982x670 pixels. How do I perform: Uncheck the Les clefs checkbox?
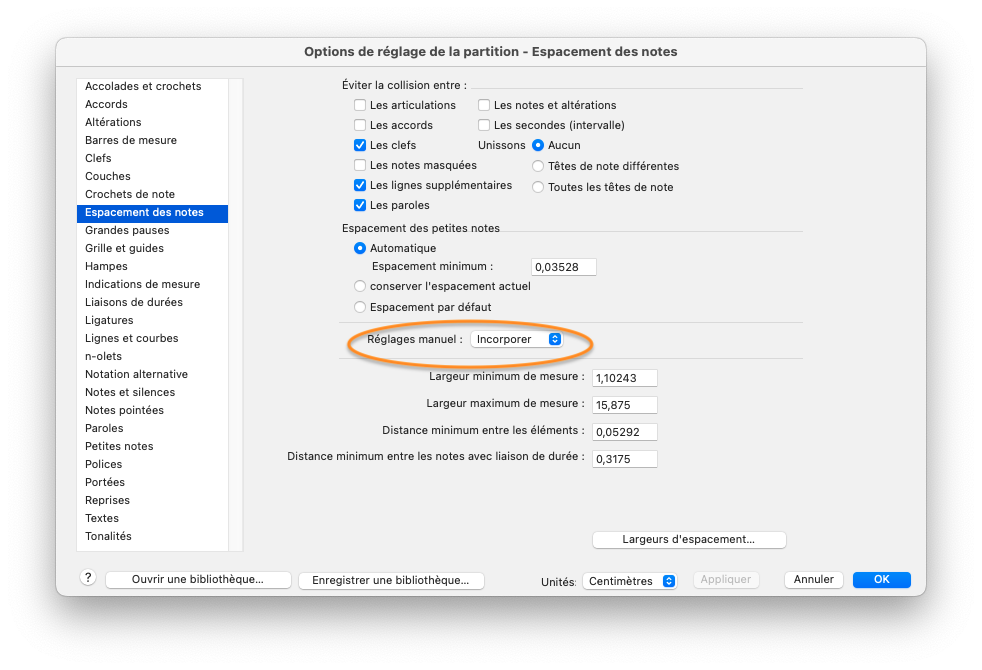(x=360, y=145)
